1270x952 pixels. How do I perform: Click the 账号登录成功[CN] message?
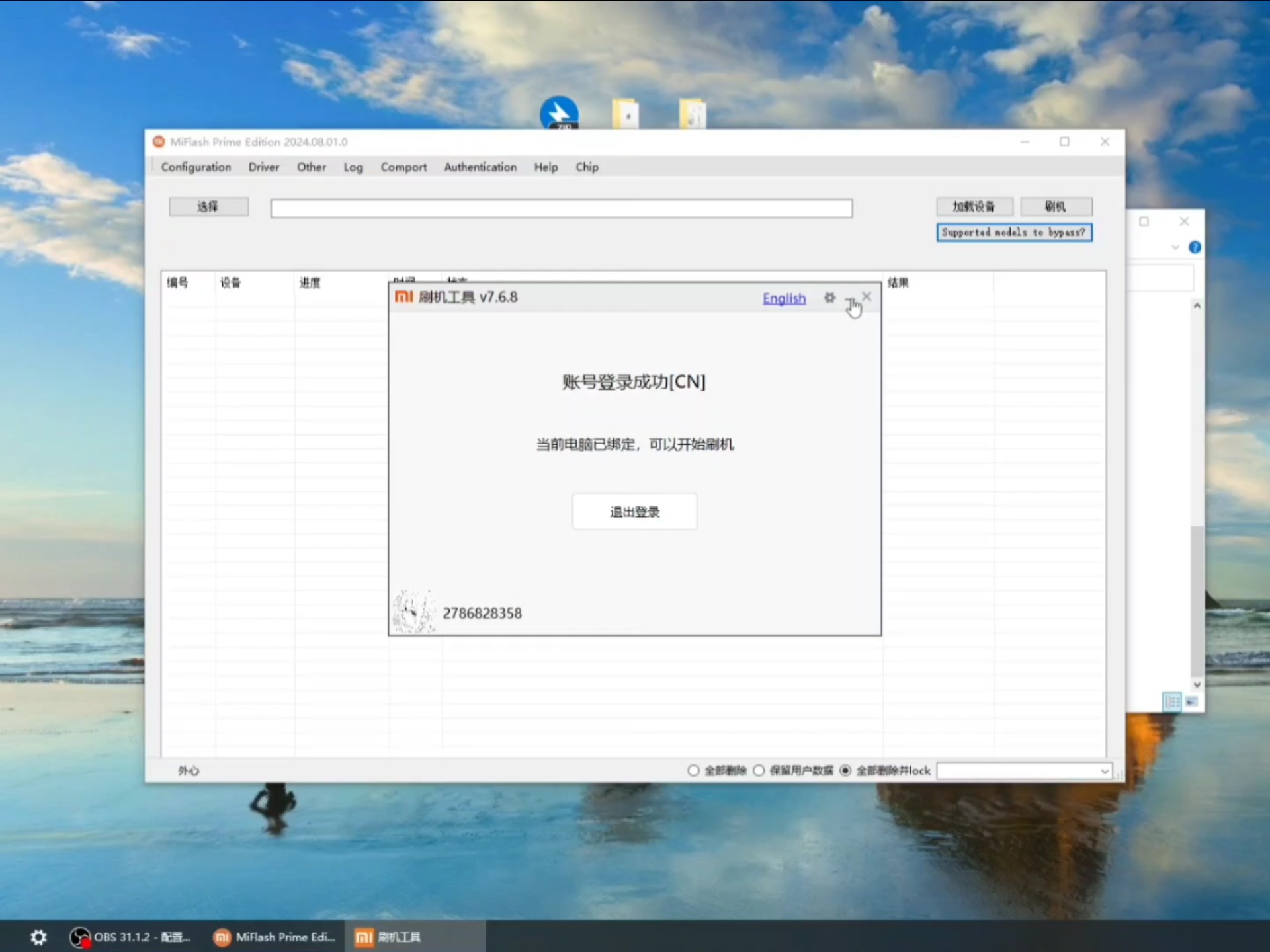pos(634,382)
